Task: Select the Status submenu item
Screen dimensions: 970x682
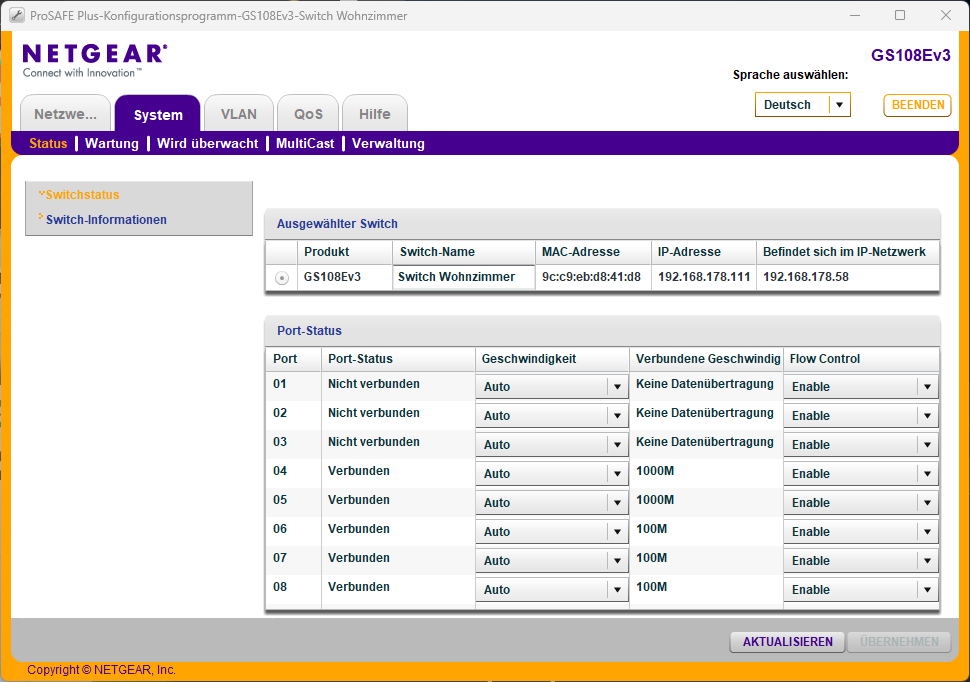Action: coord(48,144)
